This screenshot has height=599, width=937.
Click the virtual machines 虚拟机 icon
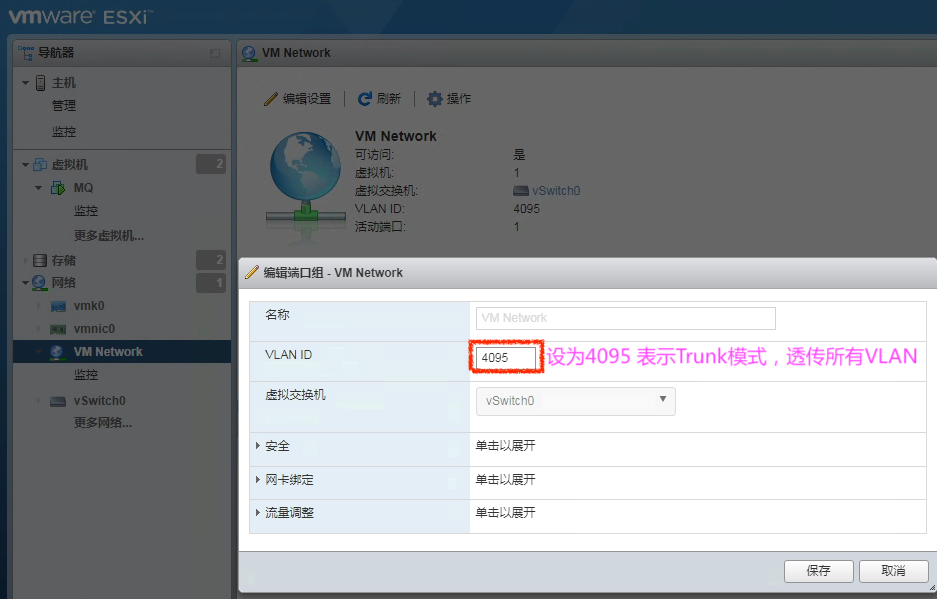pos(40,164)
